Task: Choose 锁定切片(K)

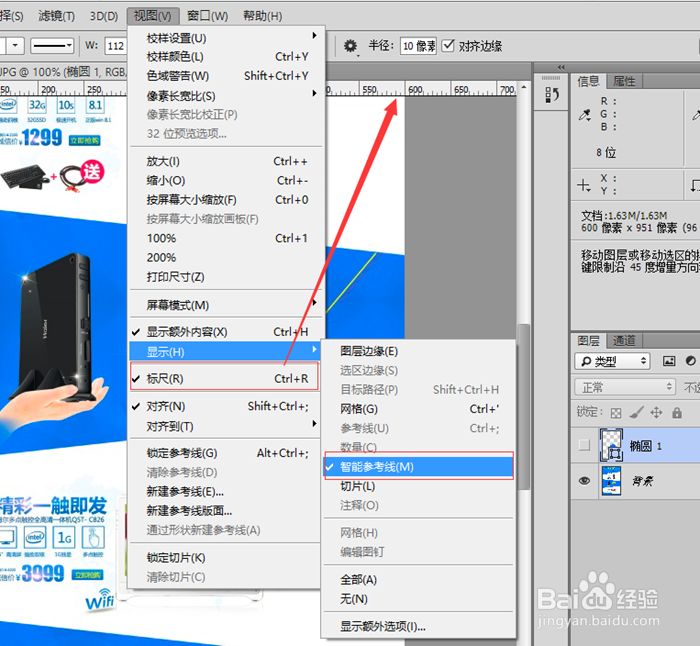Action: click(x=224, y=558)
